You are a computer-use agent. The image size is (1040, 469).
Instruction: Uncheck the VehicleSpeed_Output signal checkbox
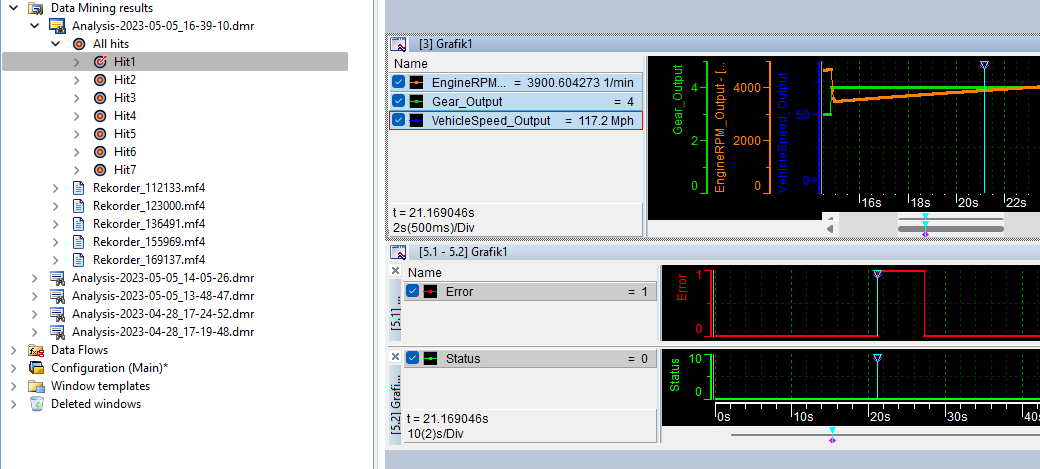(x=398, y=120)
